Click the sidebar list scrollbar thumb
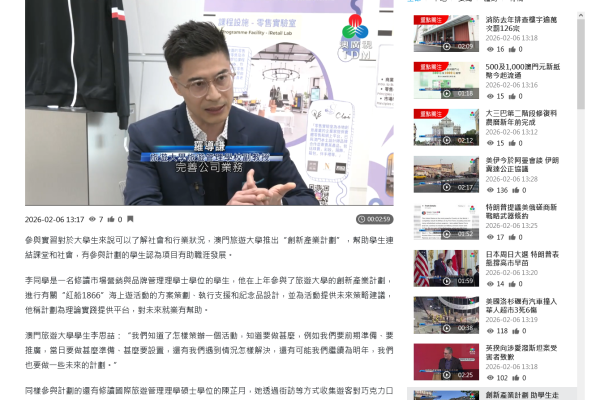 click(581, 64)
